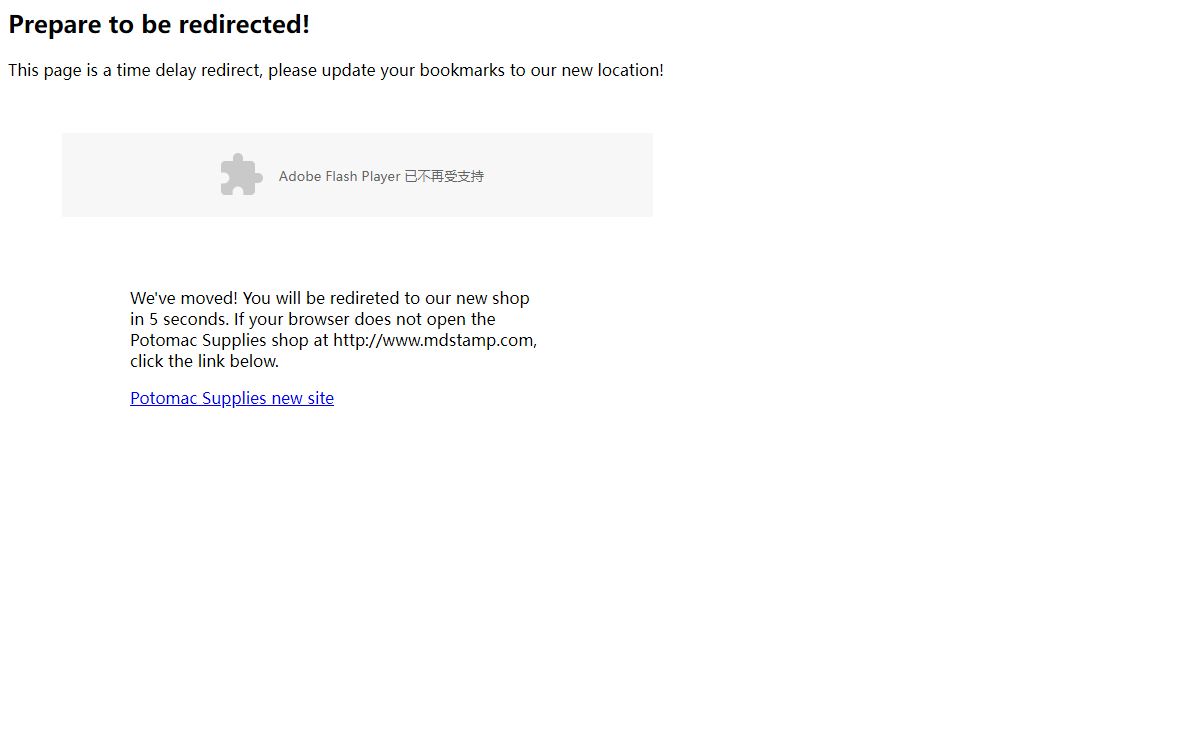Click the blocked Flash plugin placeholder box
Screen dimensions: 1200x740
pos(357,175)
